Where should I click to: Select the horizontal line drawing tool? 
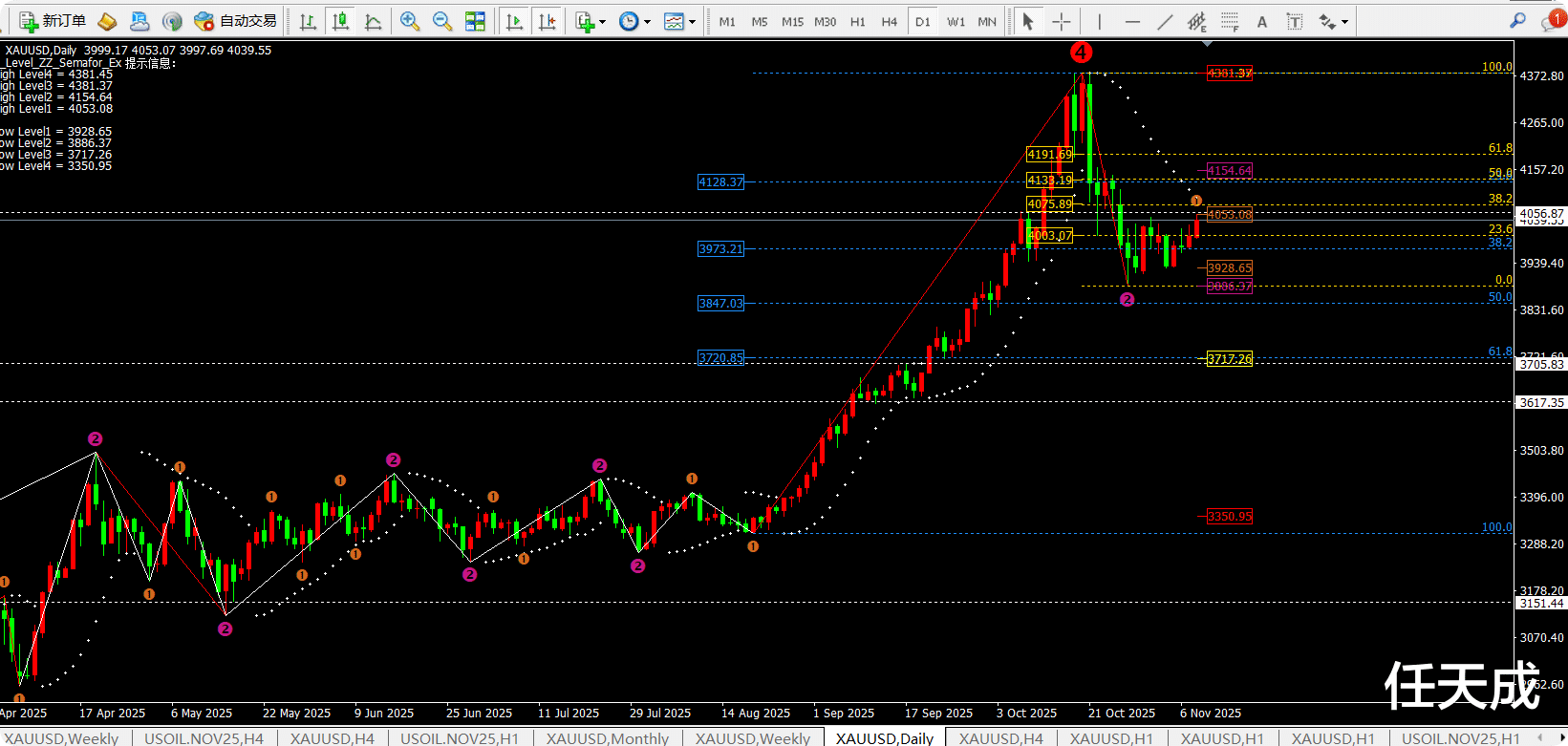click(x=1132, y=20)
